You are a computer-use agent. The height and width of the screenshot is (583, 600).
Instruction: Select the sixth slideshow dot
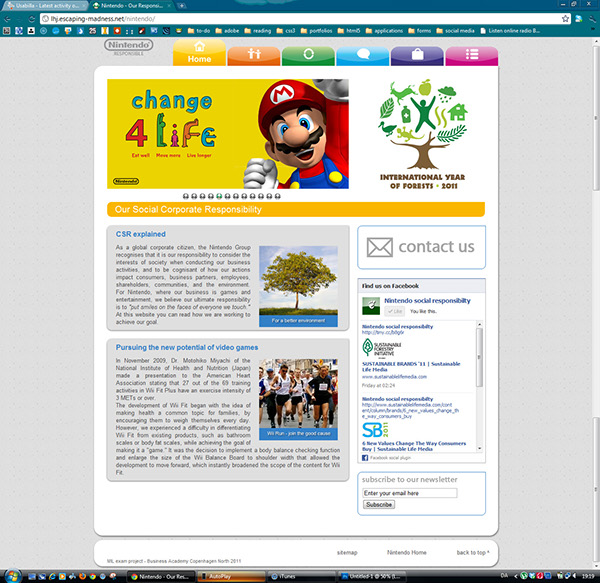pos(227,196)
